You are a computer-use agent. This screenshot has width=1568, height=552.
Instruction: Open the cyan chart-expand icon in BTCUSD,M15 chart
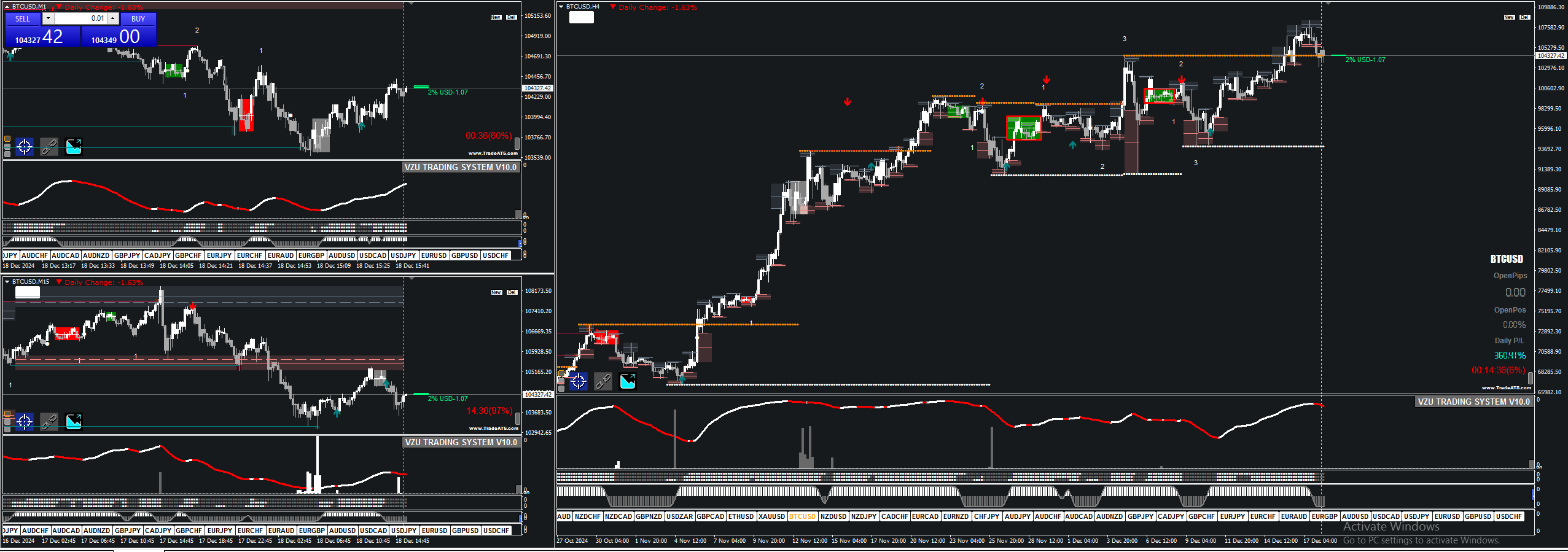74,421
